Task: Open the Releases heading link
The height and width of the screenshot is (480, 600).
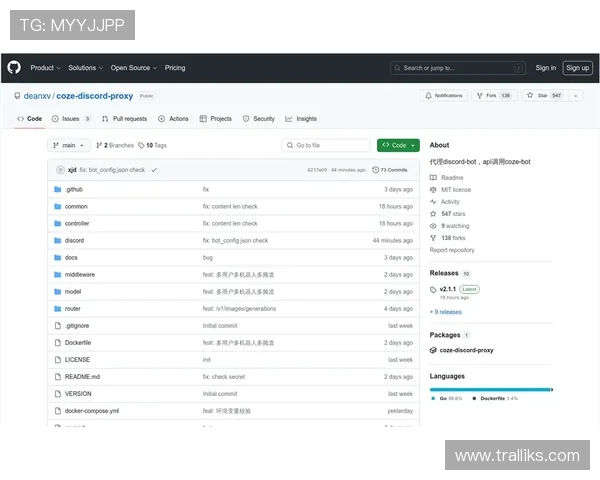Action: coord(444,273)
